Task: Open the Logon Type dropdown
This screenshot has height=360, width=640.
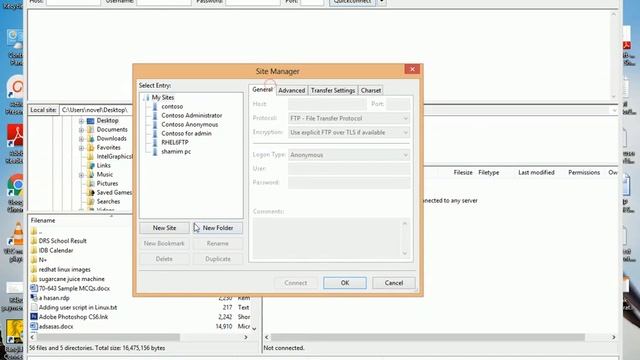Action: [349, 155]
